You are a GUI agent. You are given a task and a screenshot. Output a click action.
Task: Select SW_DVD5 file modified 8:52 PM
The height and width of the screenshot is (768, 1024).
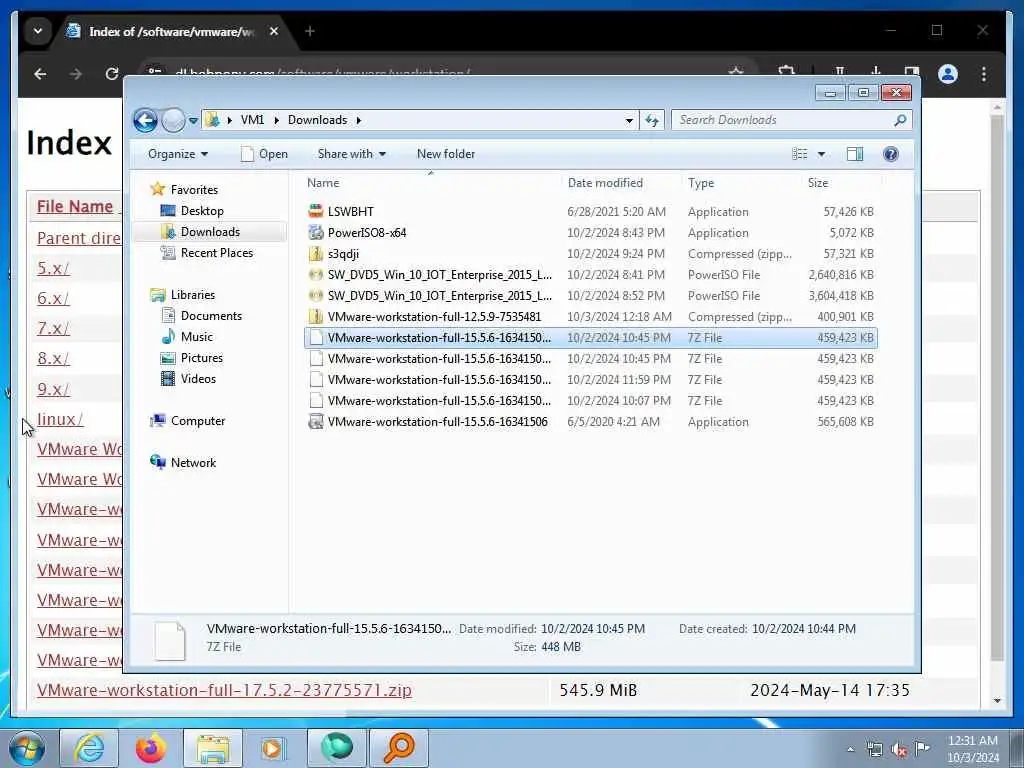pos(590,296)
